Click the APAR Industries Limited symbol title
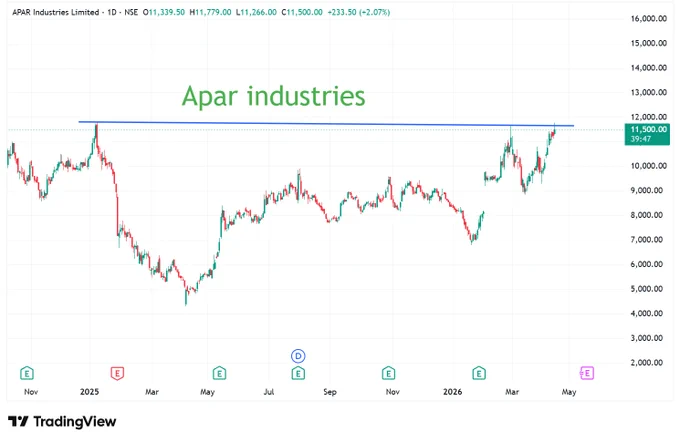Viewport: 680px width, 442px height. [56, 12]
